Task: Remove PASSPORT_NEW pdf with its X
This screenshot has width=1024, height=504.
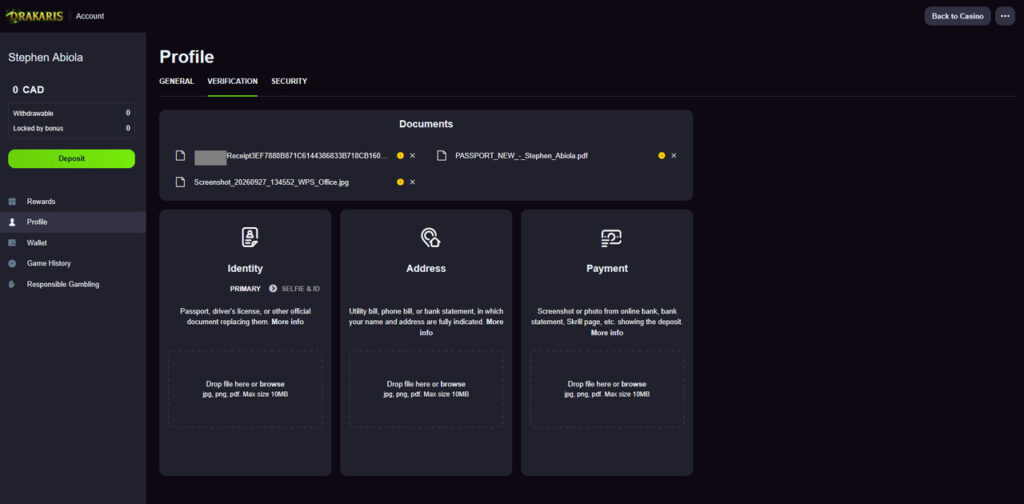Action: pos(674,155)
